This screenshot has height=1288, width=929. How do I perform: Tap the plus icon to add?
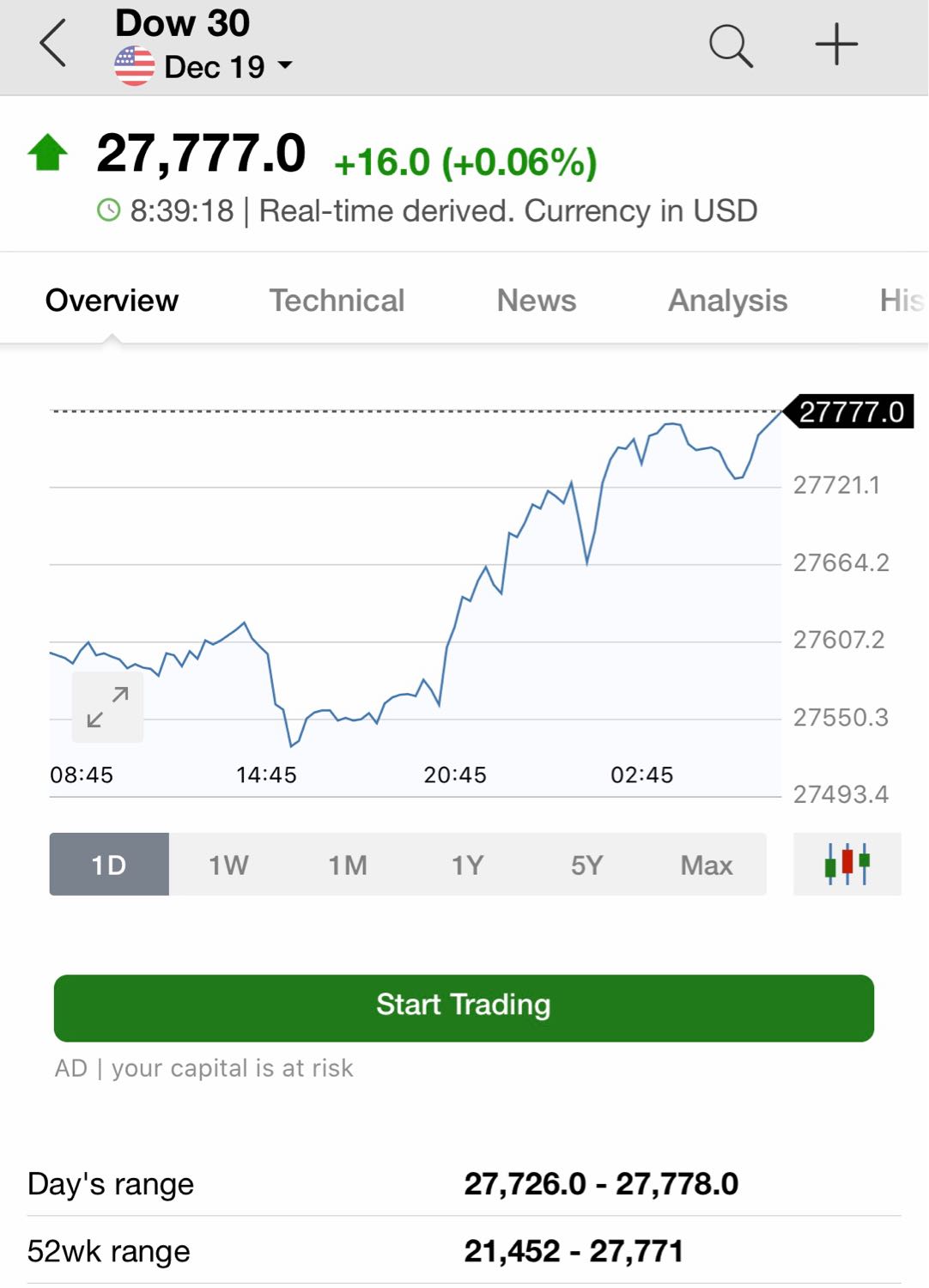coord(836,45)
